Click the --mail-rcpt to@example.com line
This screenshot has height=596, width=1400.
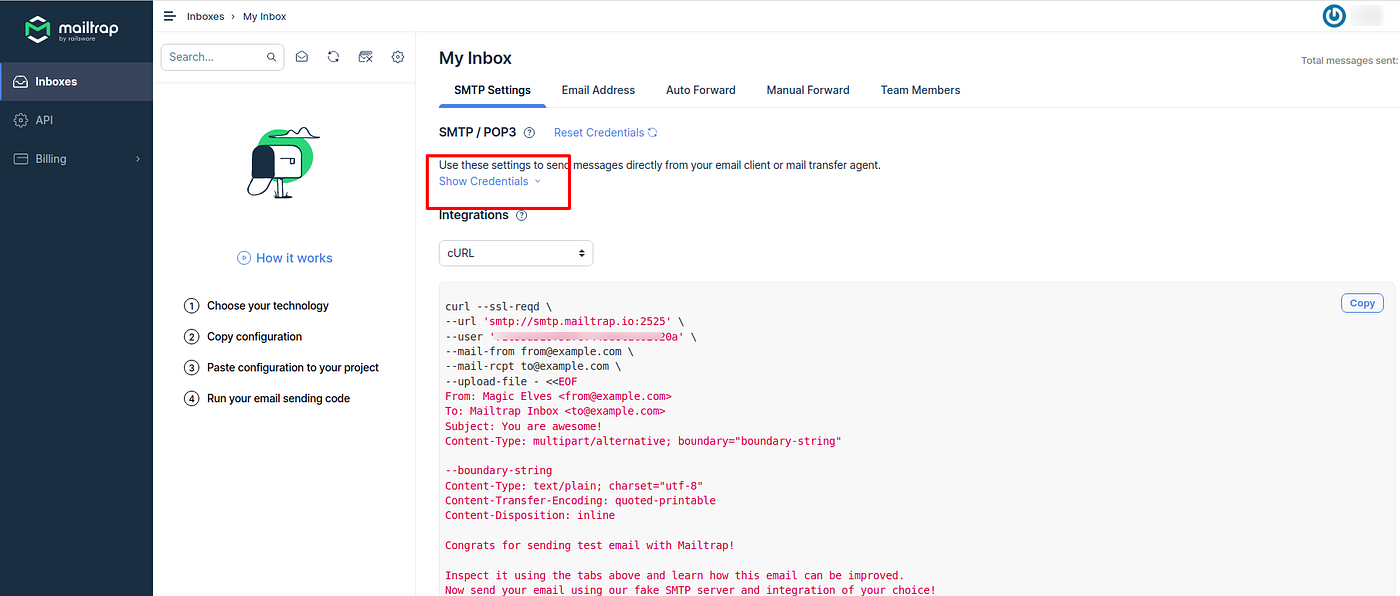(533, 367)
